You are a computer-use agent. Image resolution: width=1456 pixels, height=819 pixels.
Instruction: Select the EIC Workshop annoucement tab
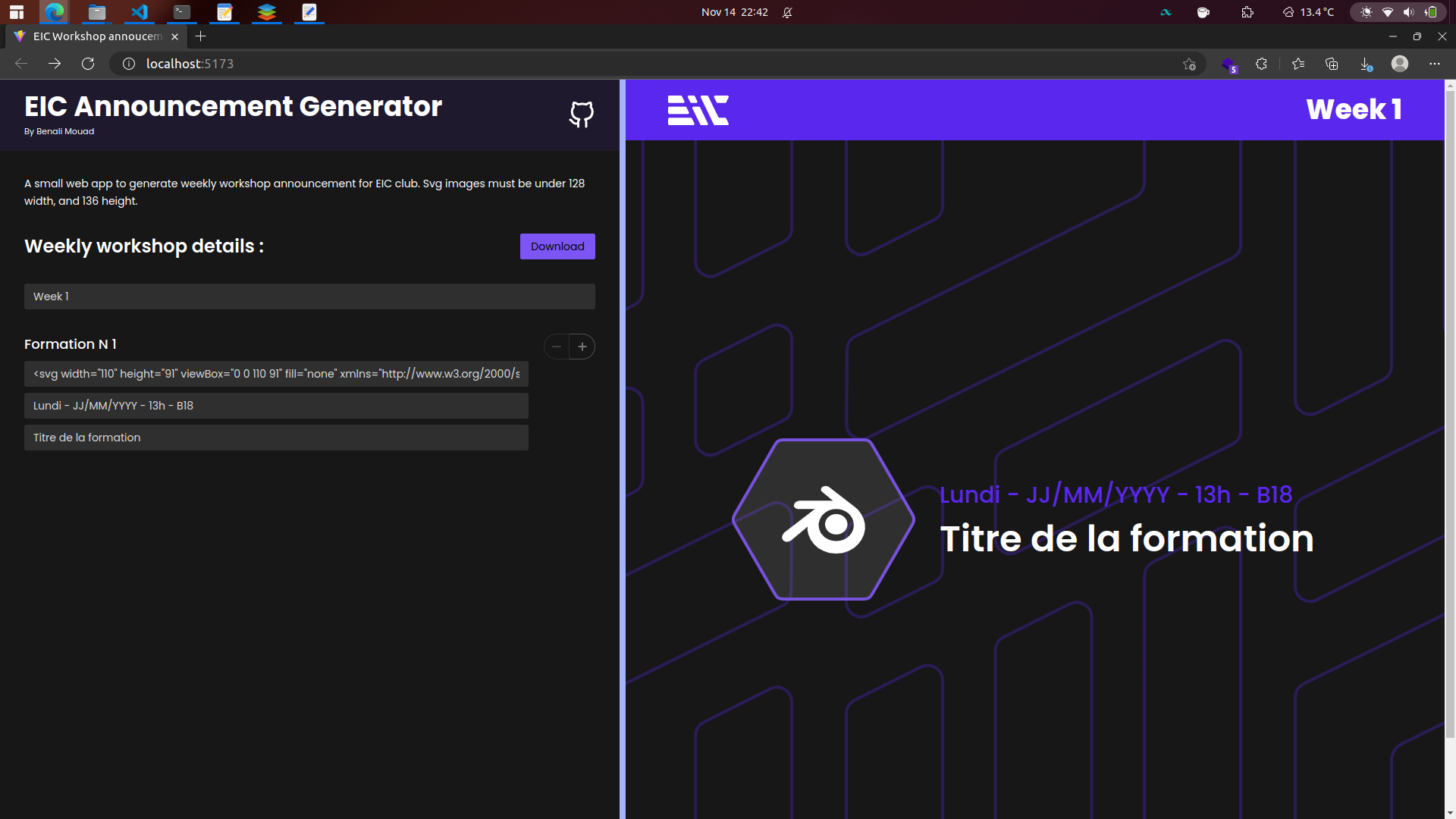pos(97,36)
